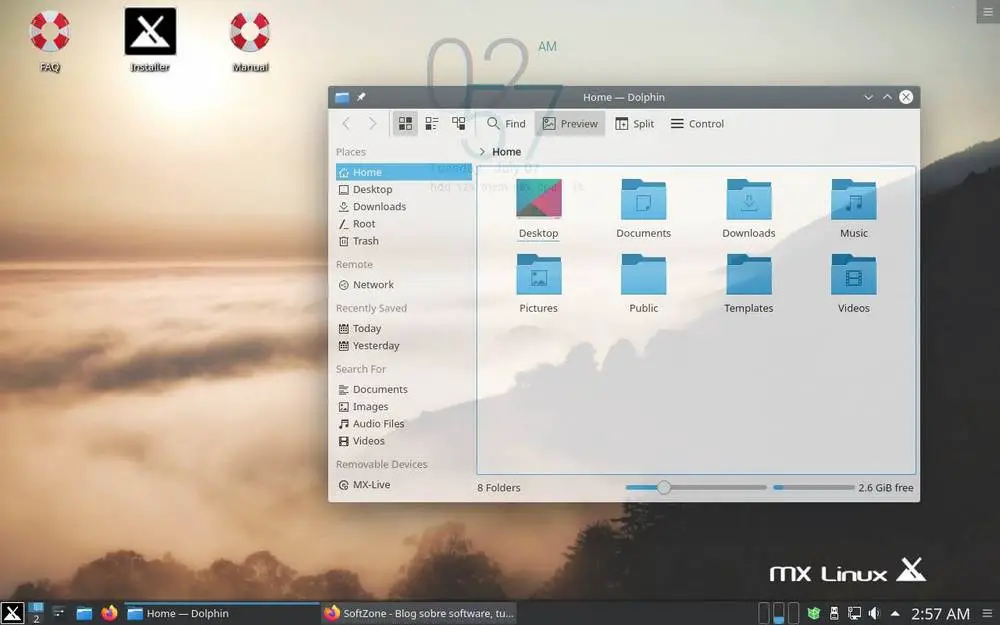Open green package updater tray icon
1000x625 pixels.
(813, 614)
